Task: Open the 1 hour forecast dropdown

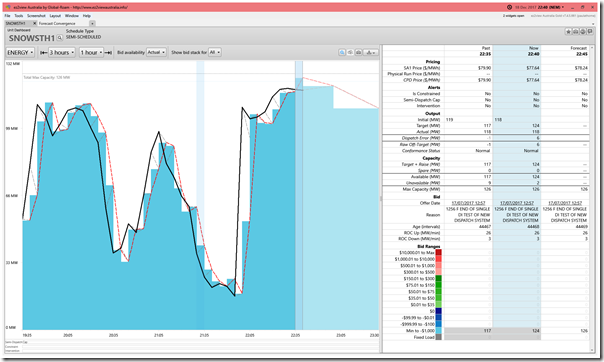Action: point(92,52)
